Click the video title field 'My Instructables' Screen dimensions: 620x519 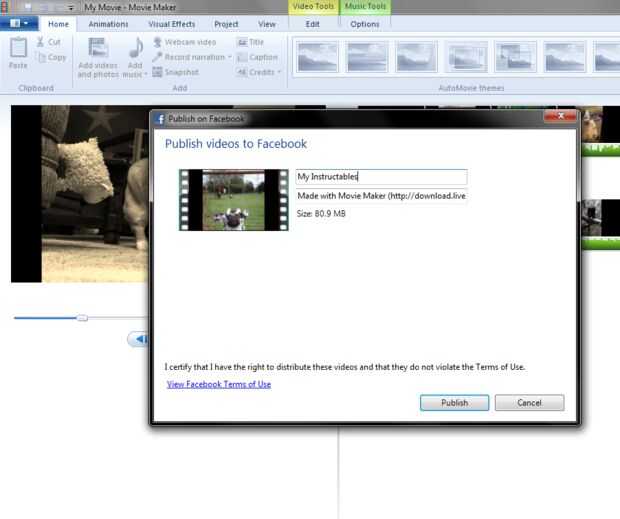click(x=382, y=177)
